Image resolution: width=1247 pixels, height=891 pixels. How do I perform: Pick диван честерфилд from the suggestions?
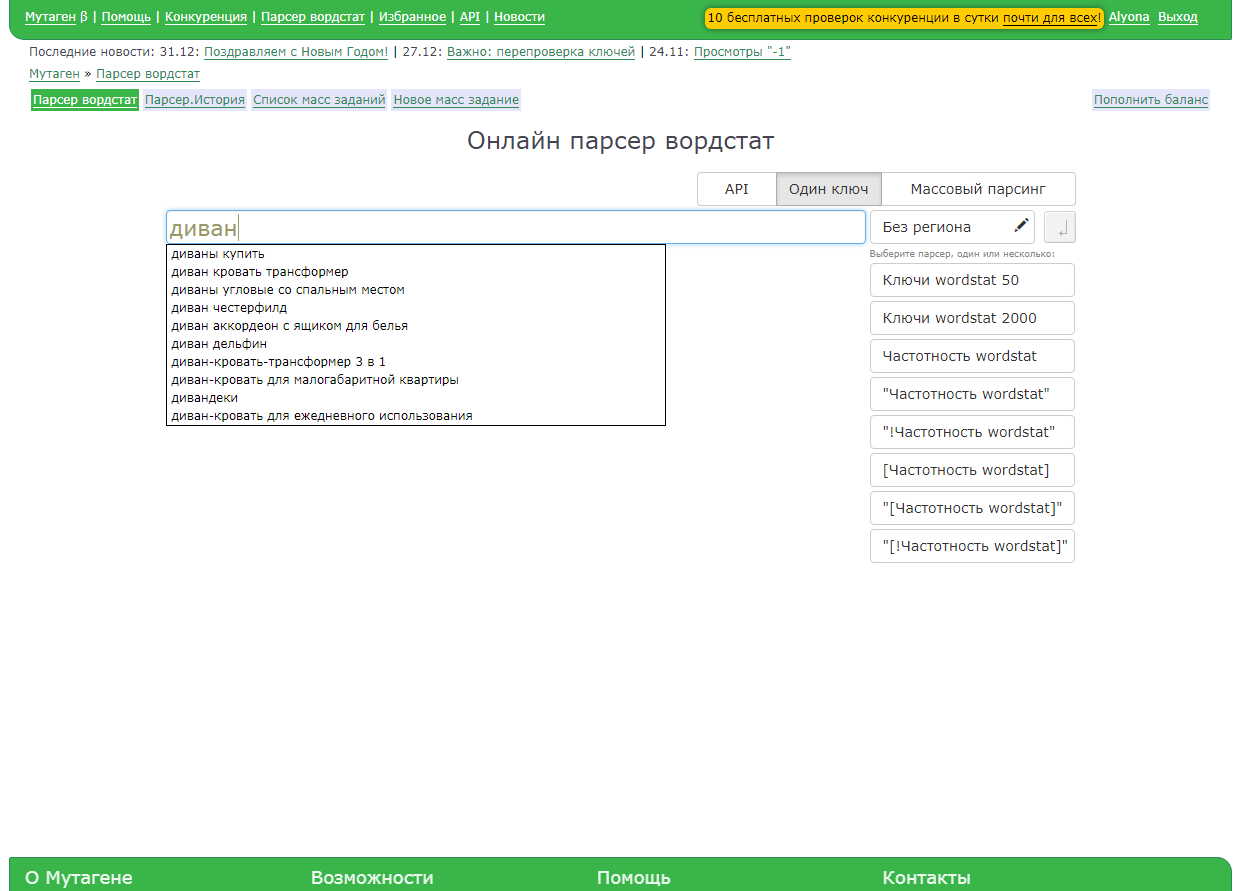229,308
